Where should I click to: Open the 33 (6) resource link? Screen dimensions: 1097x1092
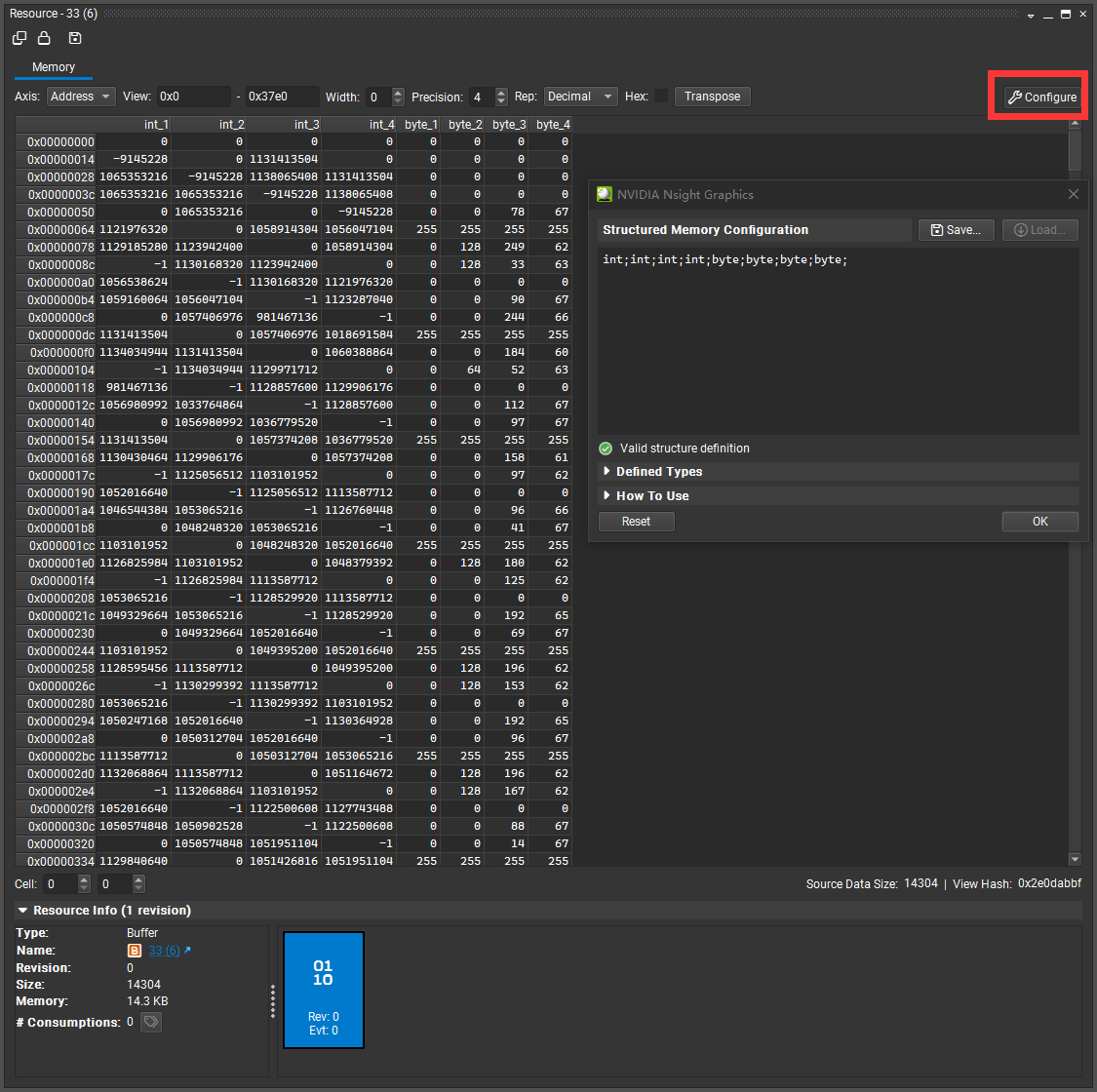(164, 951)
